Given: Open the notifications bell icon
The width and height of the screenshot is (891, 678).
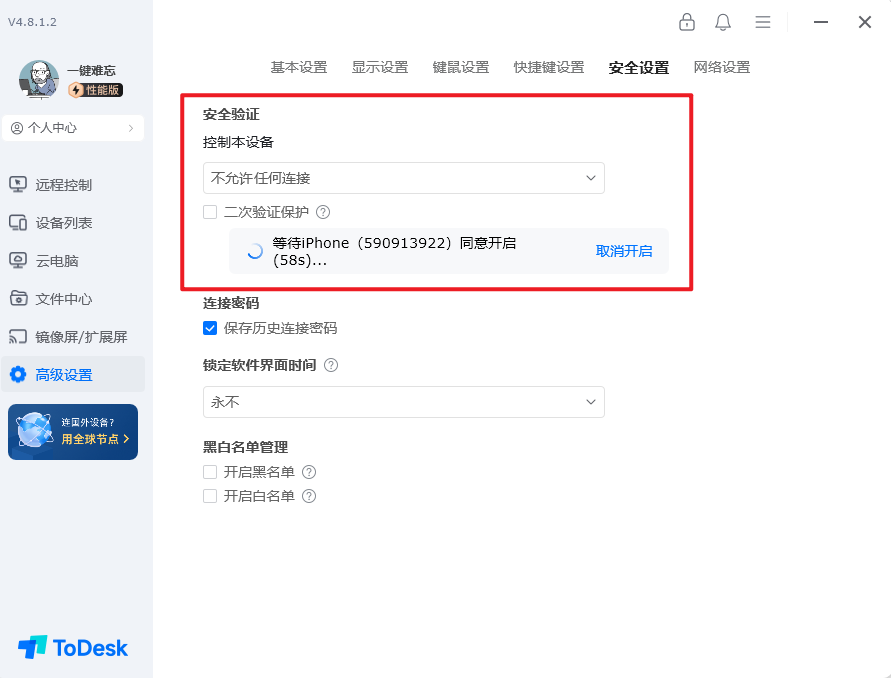Looking at the screenshot, I should (723, 22).
